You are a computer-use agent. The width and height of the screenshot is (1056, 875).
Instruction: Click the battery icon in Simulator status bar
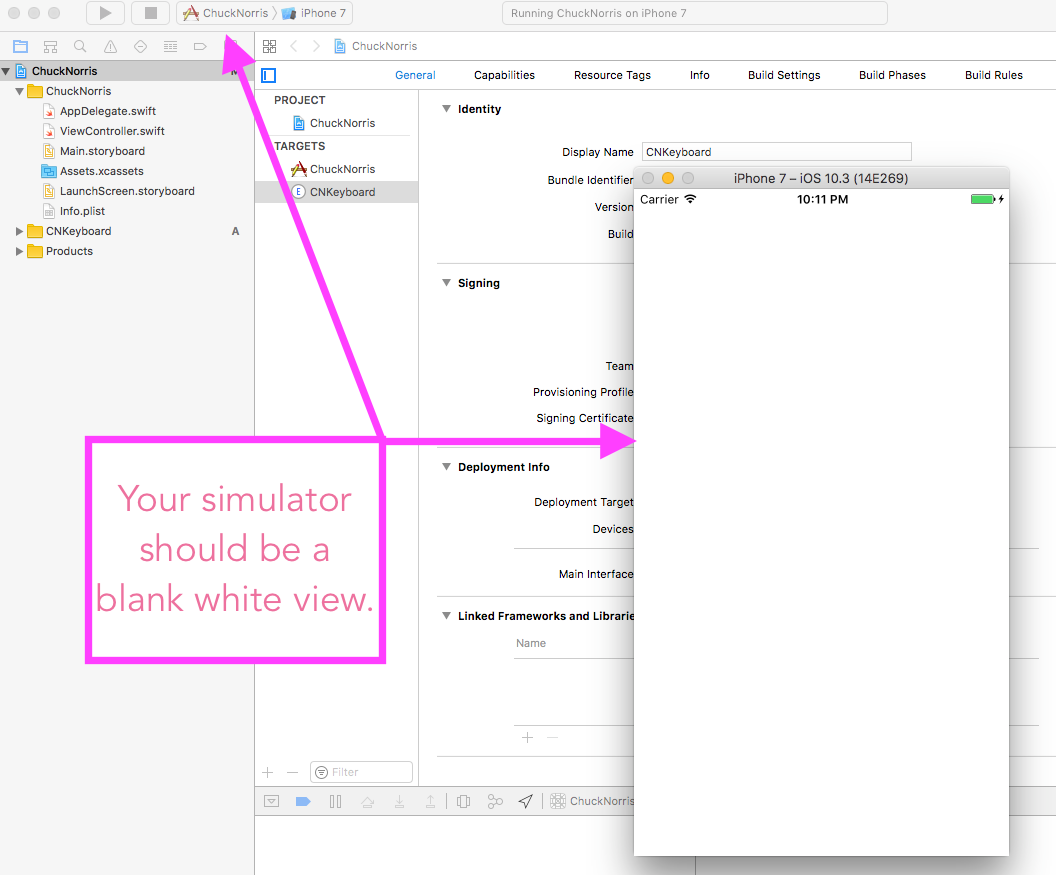point(983,199)
